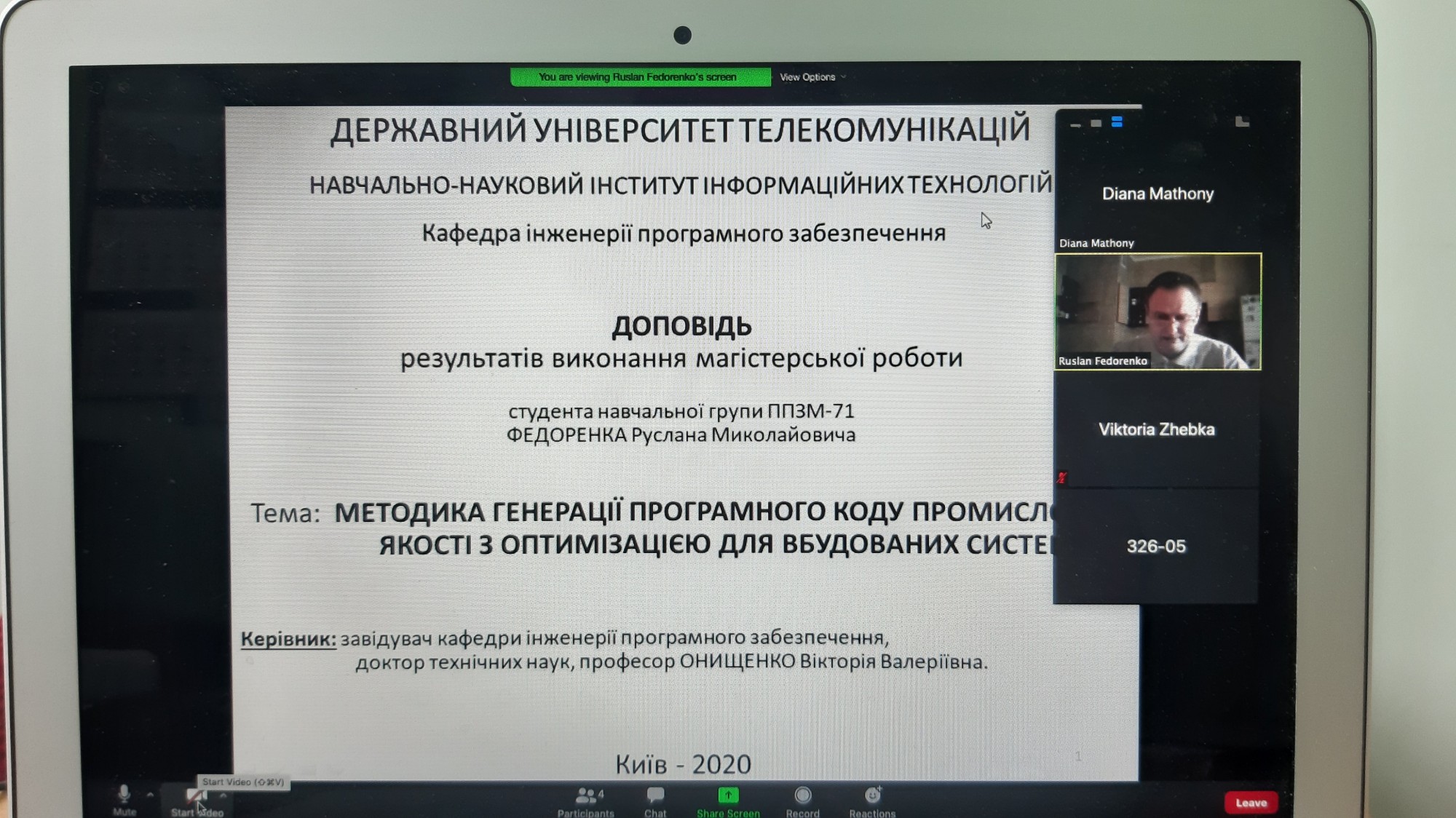Click 'Кафедра інженерії програмного забезпечення' line
The height and width of the screenshot is (818, 1456).
[684, 234]
